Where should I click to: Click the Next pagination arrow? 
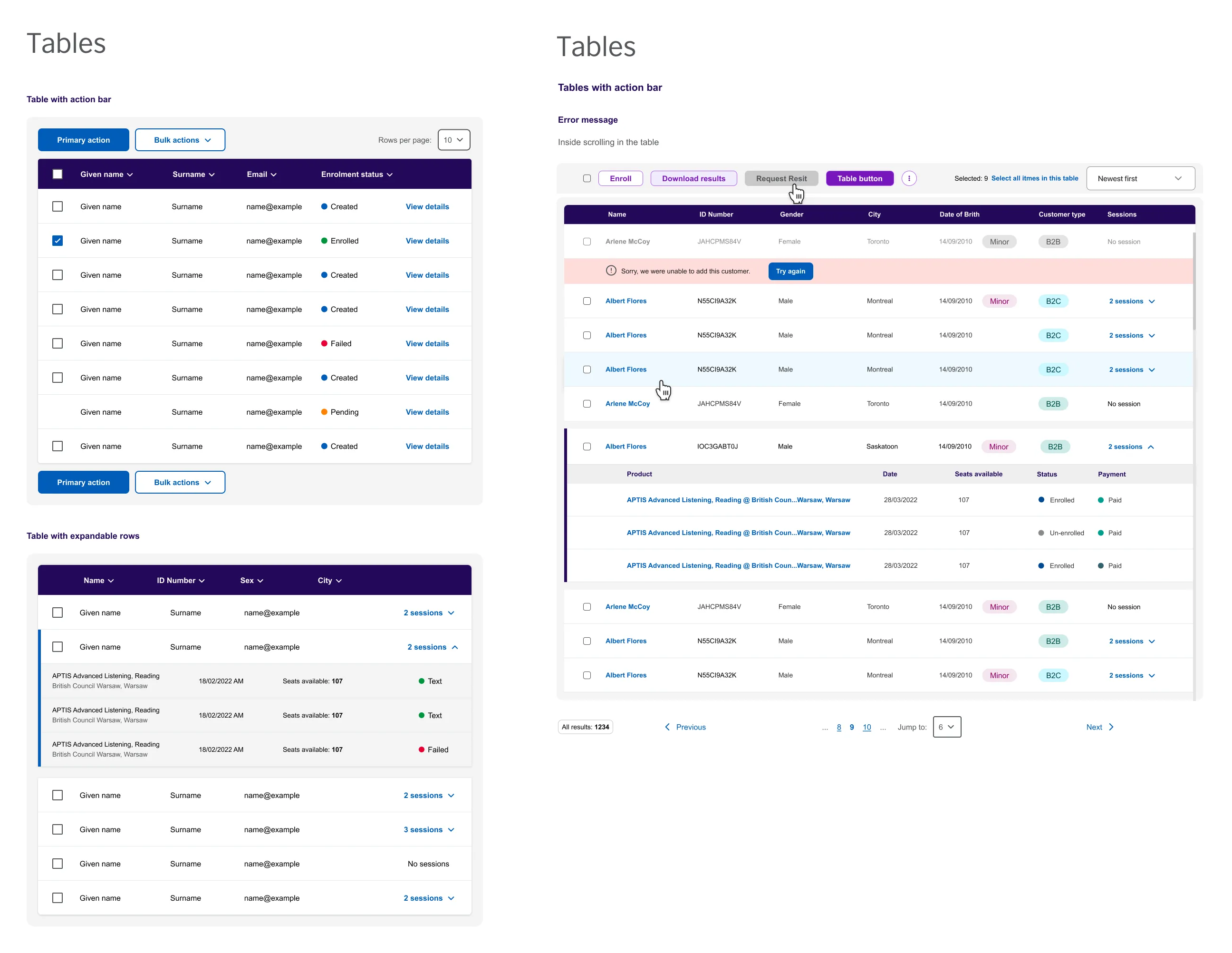pos(1099,727)
